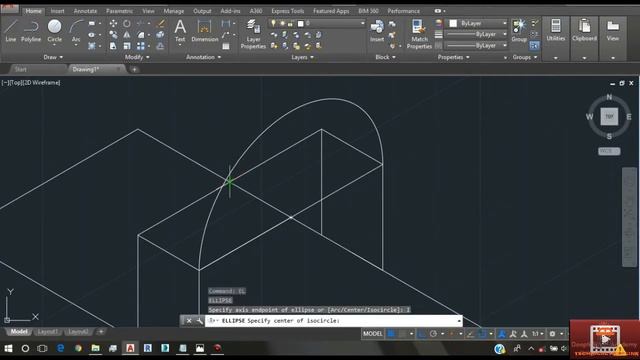Select the Line tool
Viewport: 640px width, 360px height.
pyautogui.click(x=11, y=31)
